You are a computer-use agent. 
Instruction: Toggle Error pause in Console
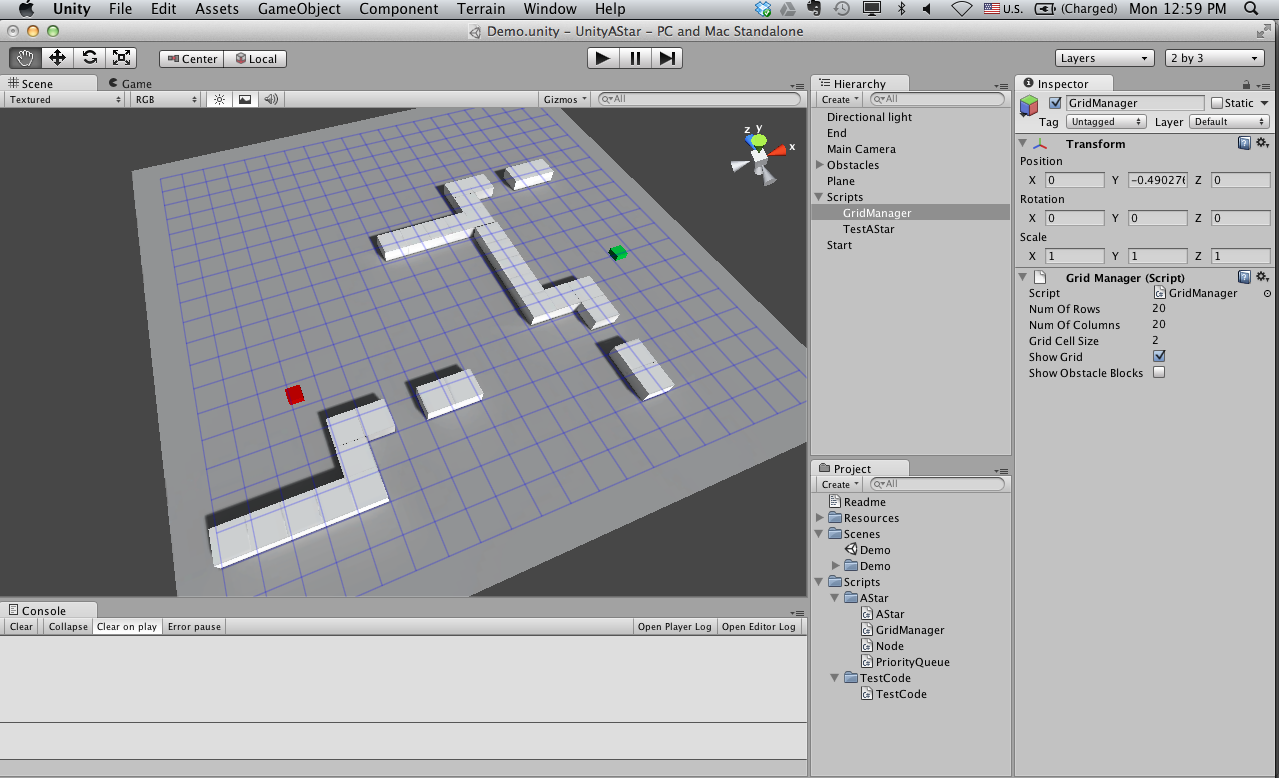point(194,627)
